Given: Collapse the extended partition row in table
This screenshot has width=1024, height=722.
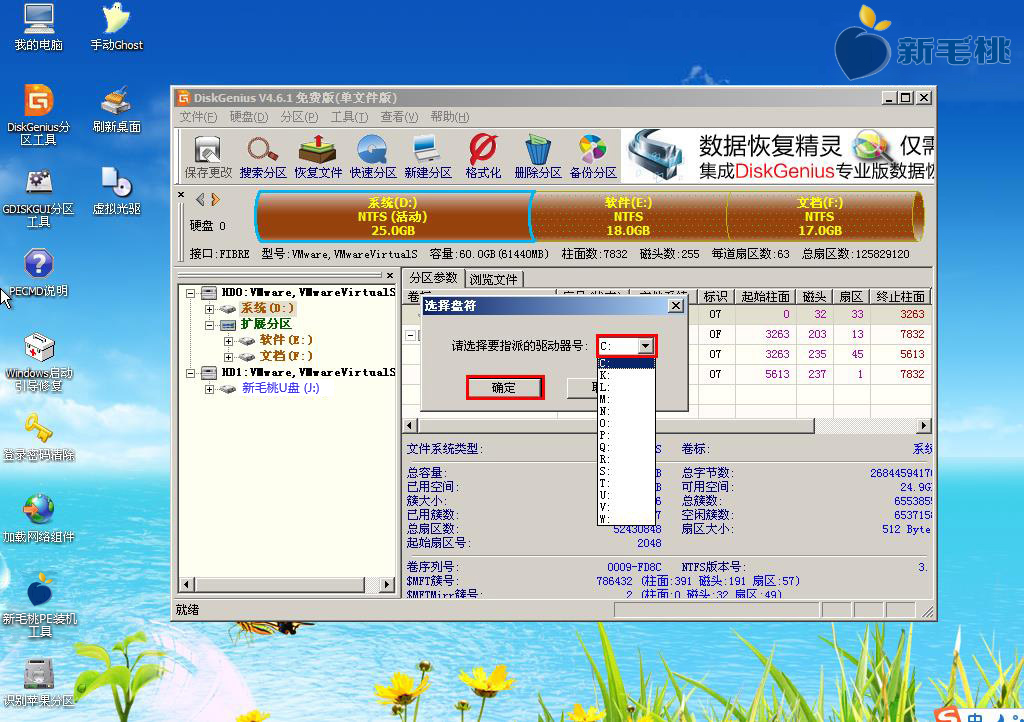Looking at the screenshot, I should [x=411, y=335].
